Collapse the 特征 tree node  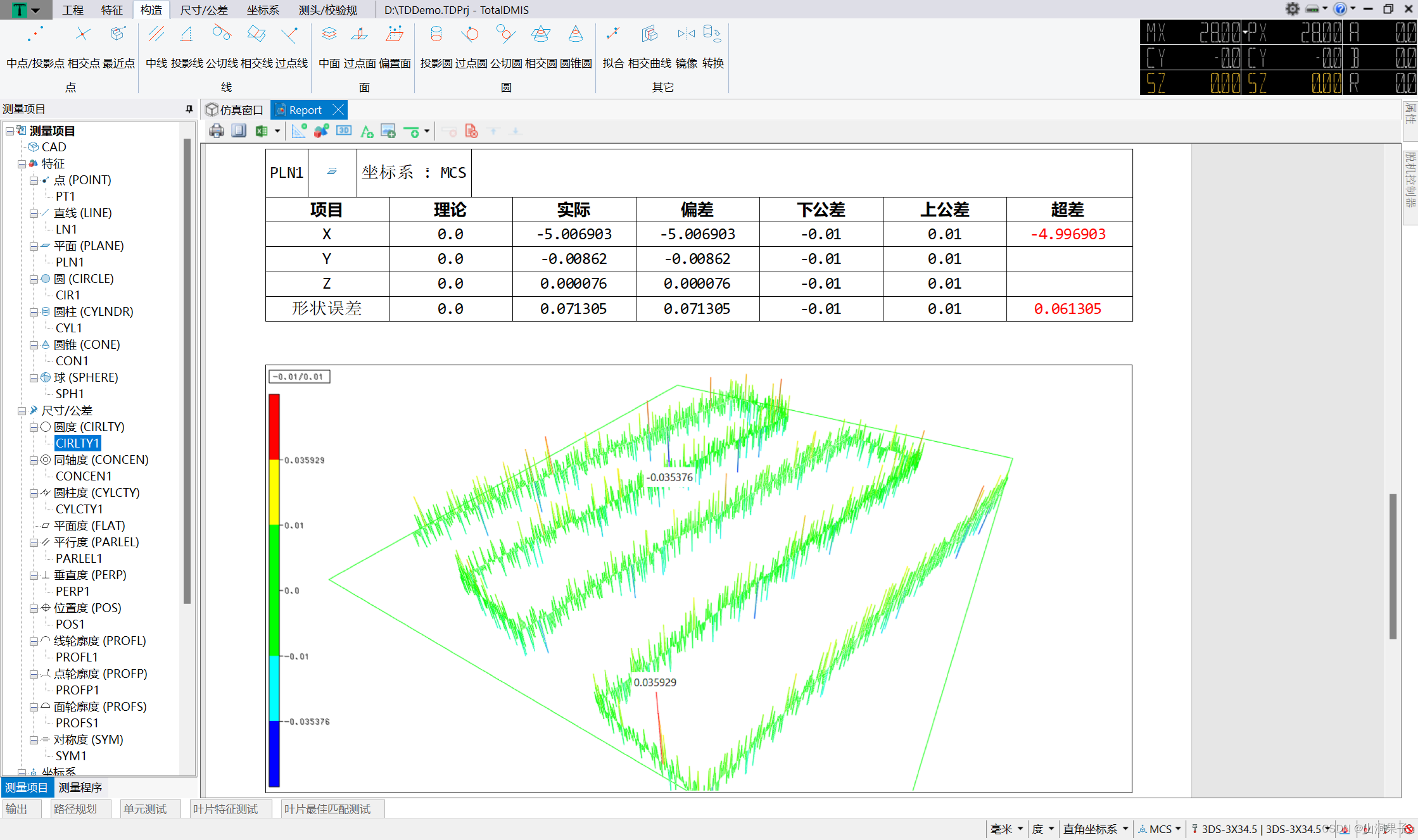22,164
